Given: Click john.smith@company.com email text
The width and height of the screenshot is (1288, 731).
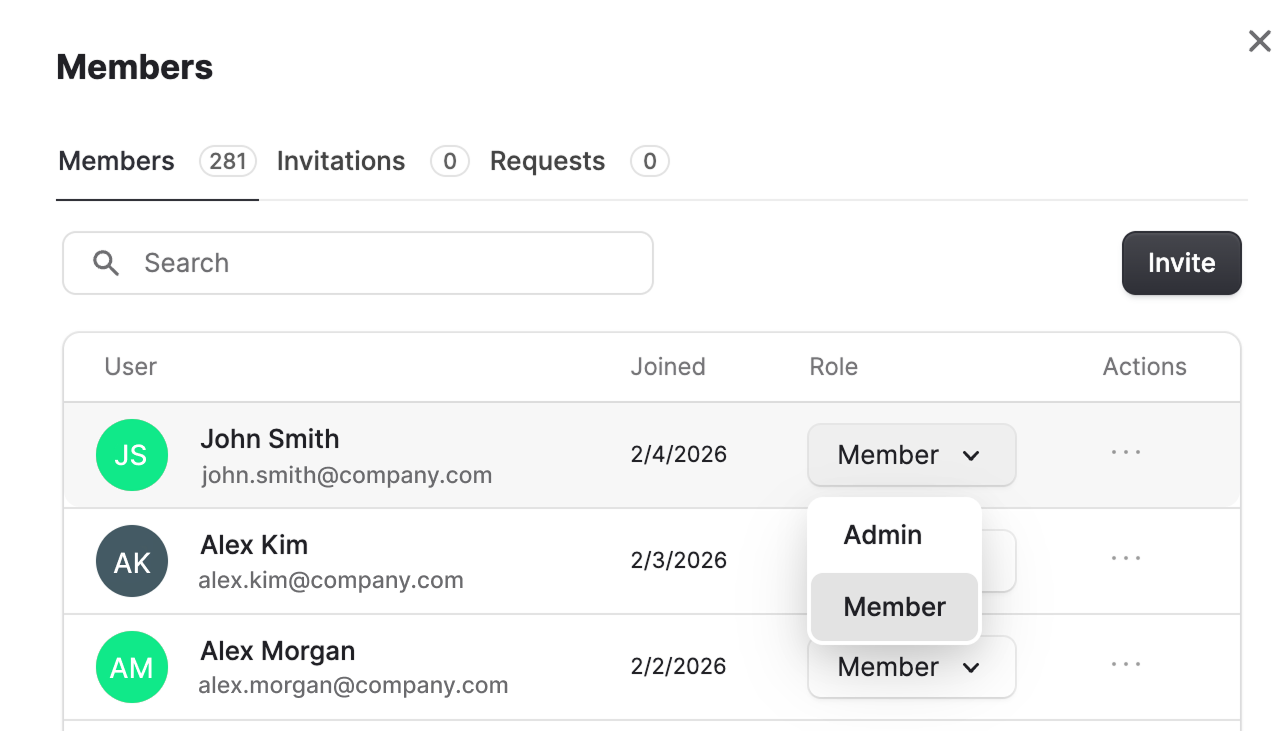Looking at the screenshot, I should 347,475.
